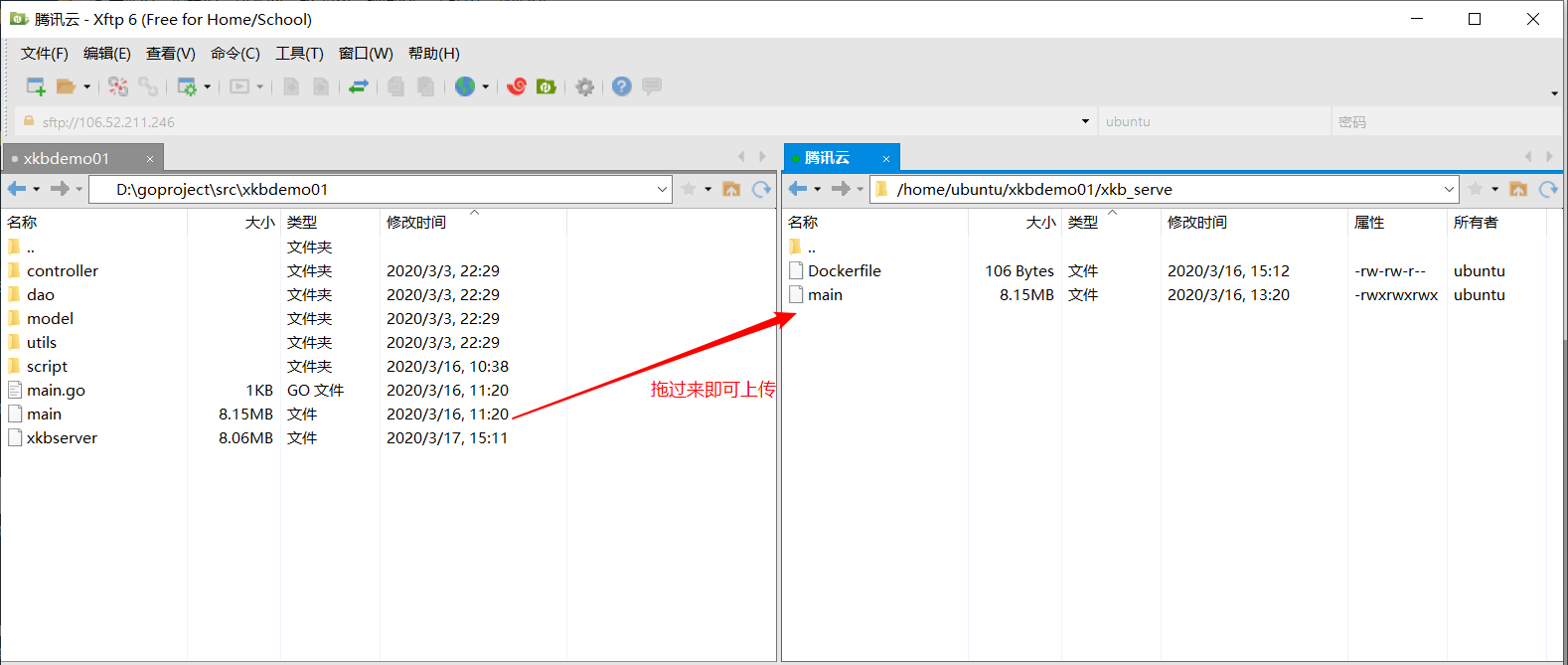Click the remote pane home folder icon
This screenshot has height=665, width=1568.
click(x=1518, y=189)
